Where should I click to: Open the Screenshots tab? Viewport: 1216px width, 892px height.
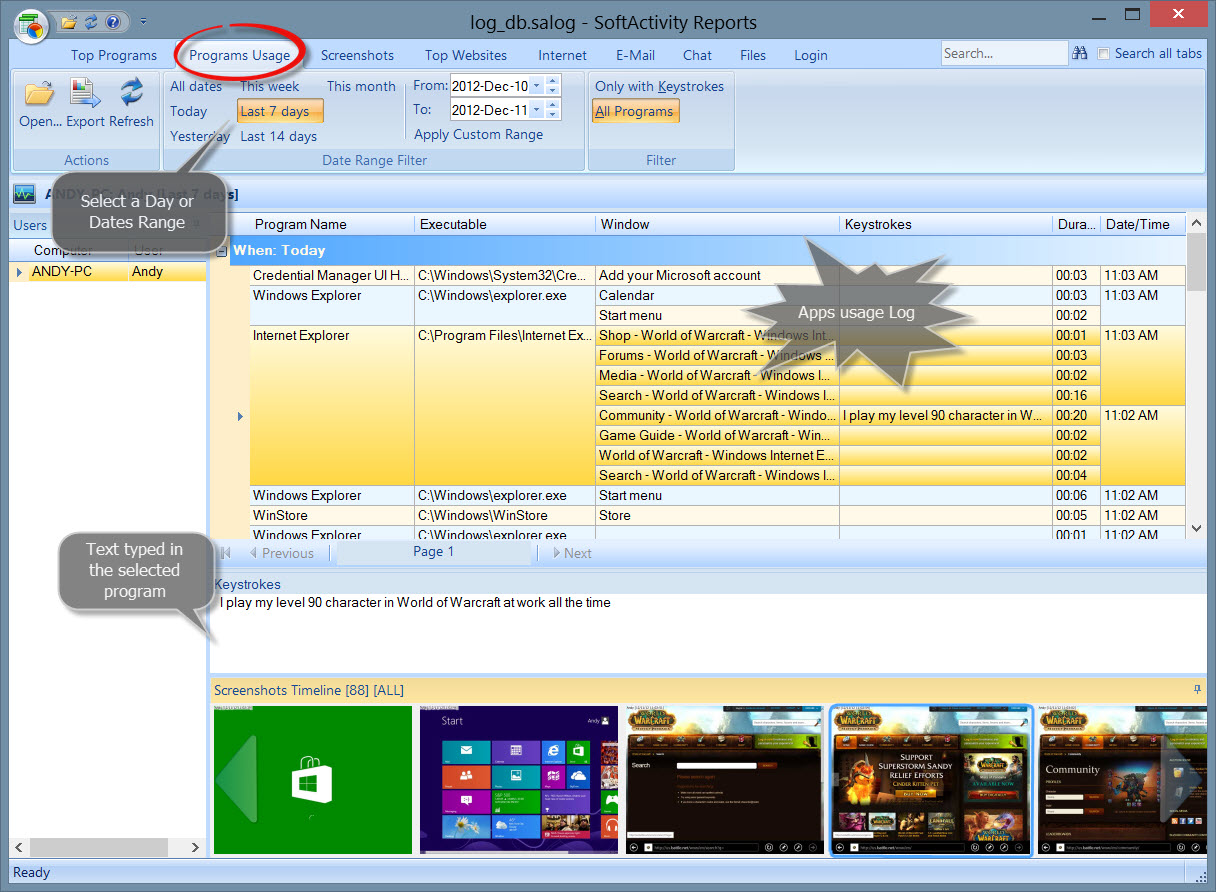click(357, 55)
